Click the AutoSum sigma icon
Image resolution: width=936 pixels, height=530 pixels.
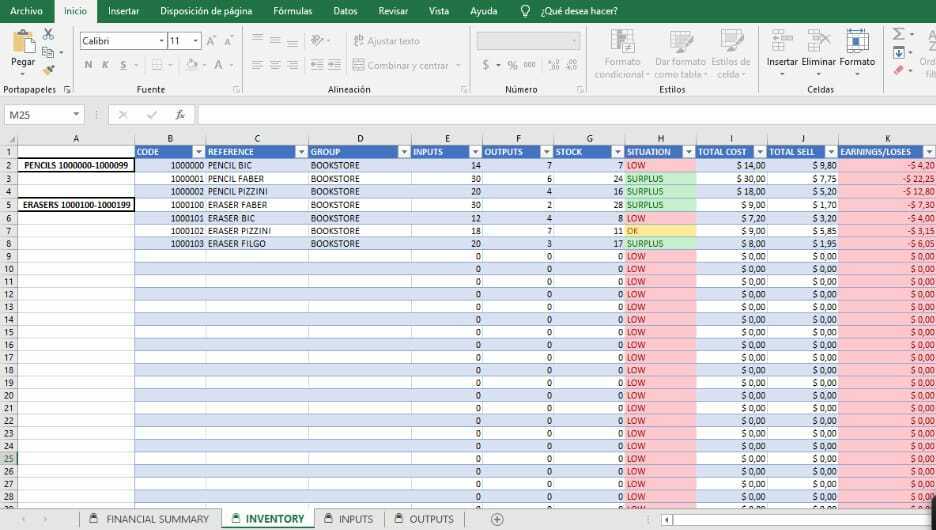coord(898,34)
